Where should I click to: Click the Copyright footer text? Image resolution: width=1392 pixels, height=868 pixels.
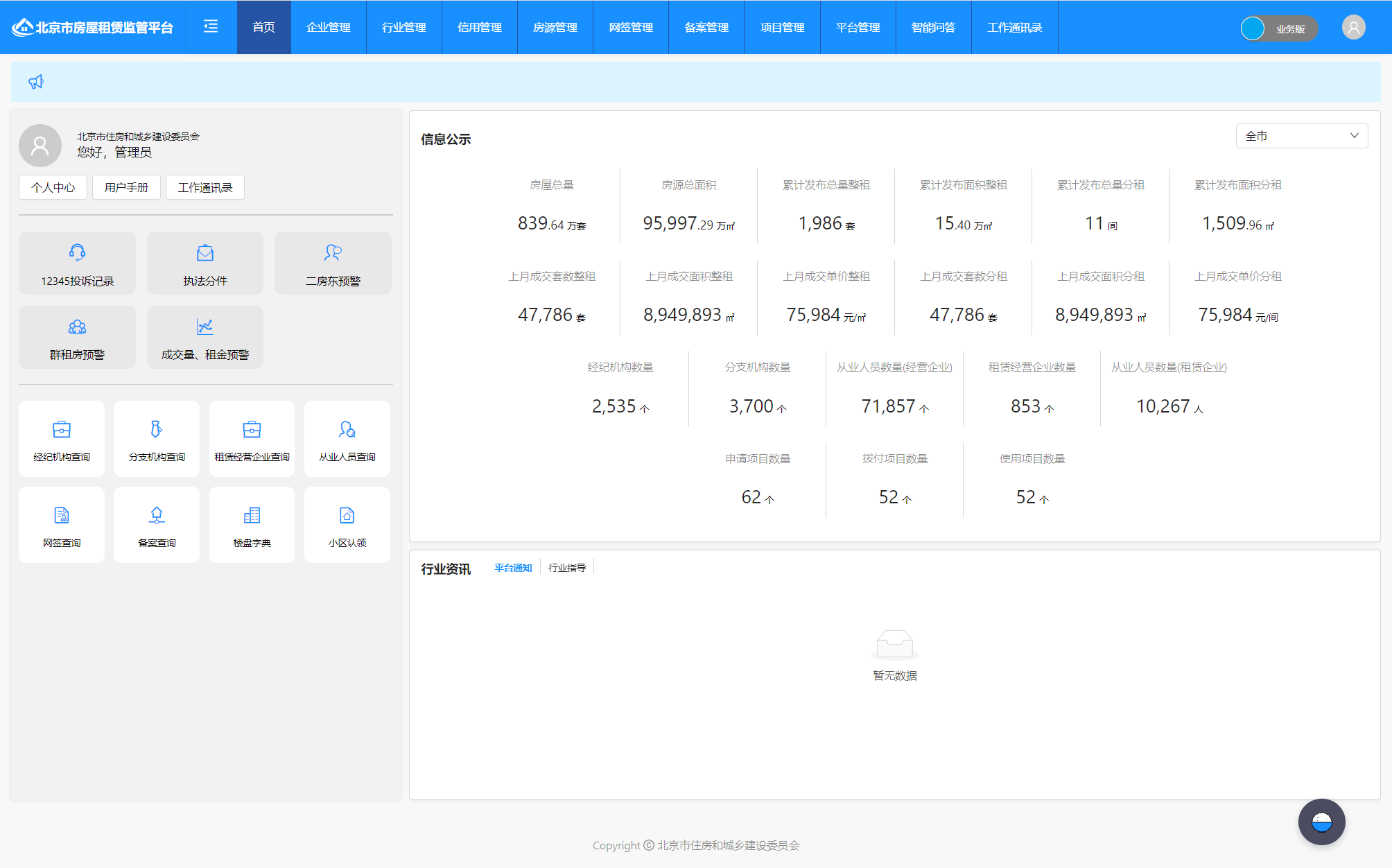696,845
